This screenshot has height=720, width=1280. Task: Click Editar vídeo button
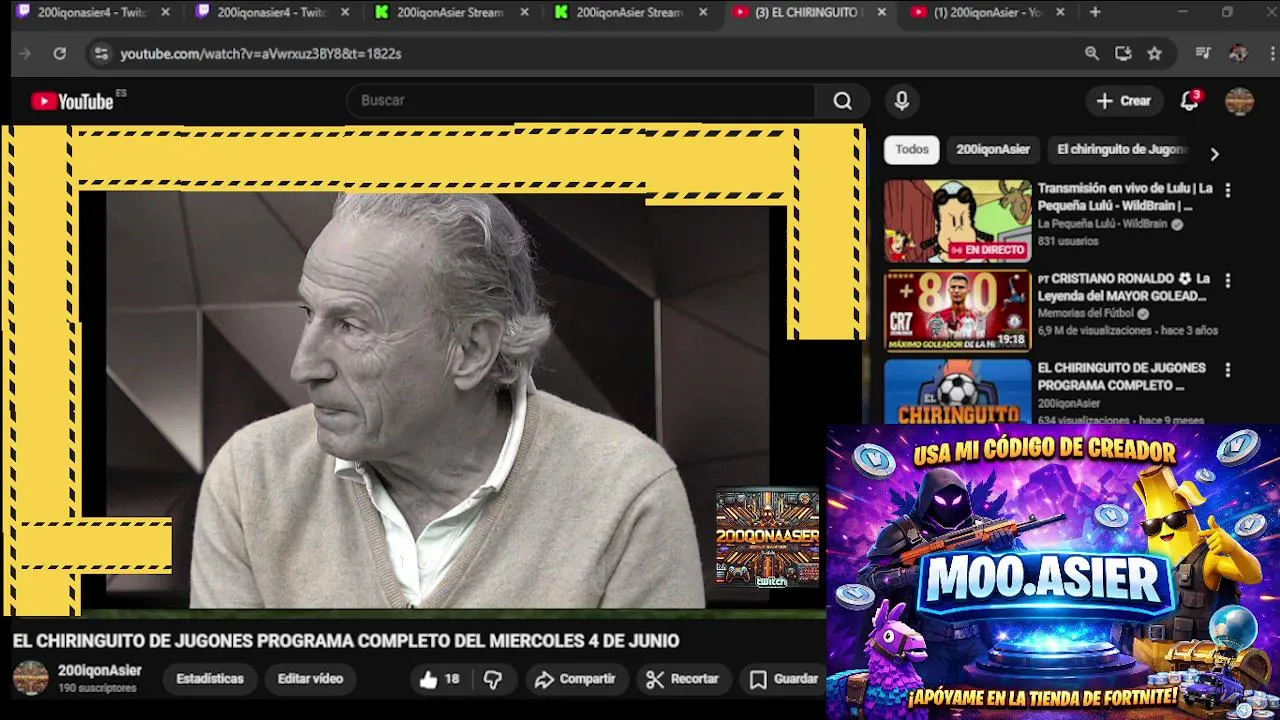point(310,679)
